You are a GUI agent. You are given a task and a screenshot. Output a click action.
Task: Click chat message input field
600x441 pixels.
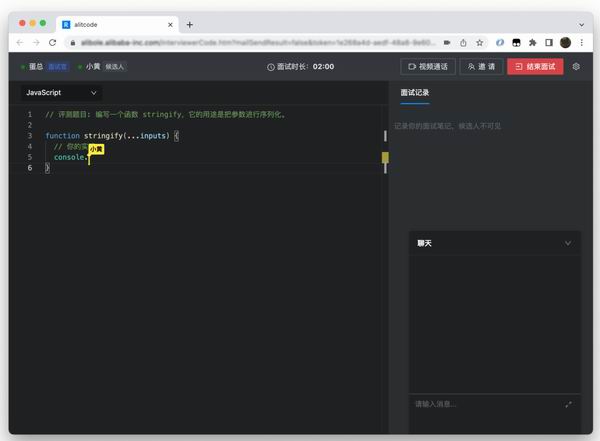[486, 404]
